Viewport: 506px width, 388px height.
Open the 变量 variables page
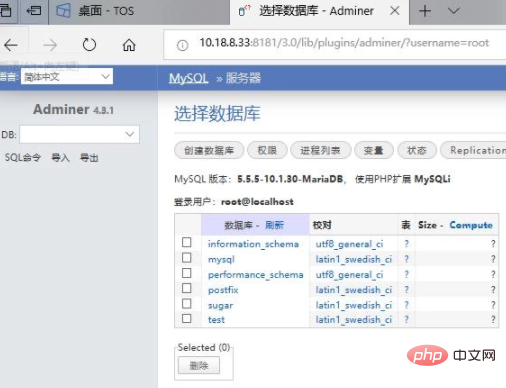click(x=374, y=150)
